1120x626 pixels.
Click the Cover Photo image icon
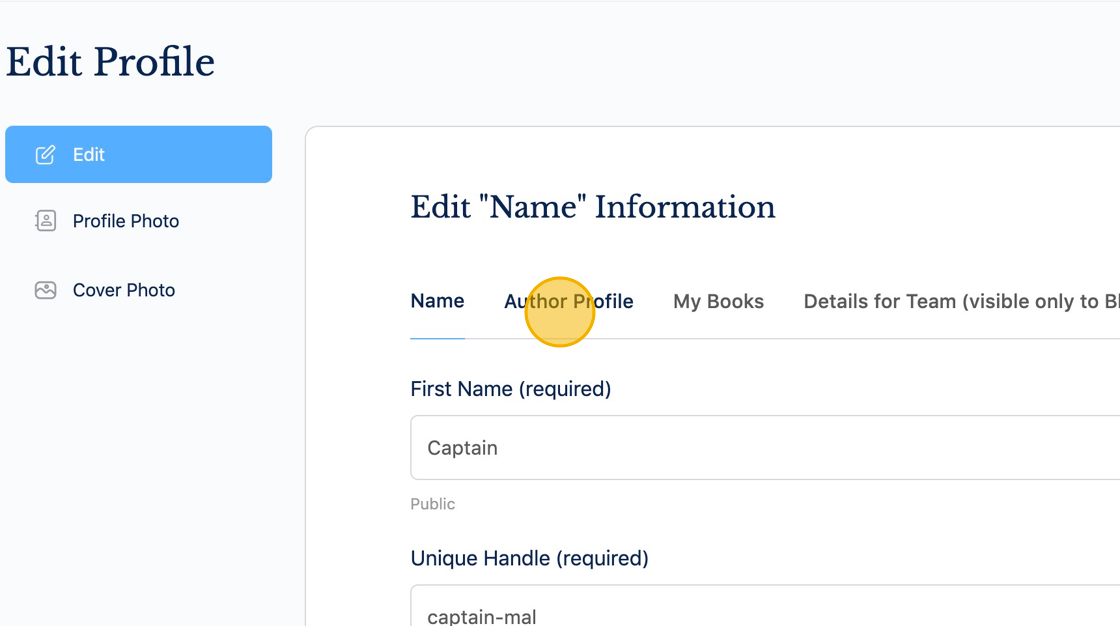coord(45,290)
